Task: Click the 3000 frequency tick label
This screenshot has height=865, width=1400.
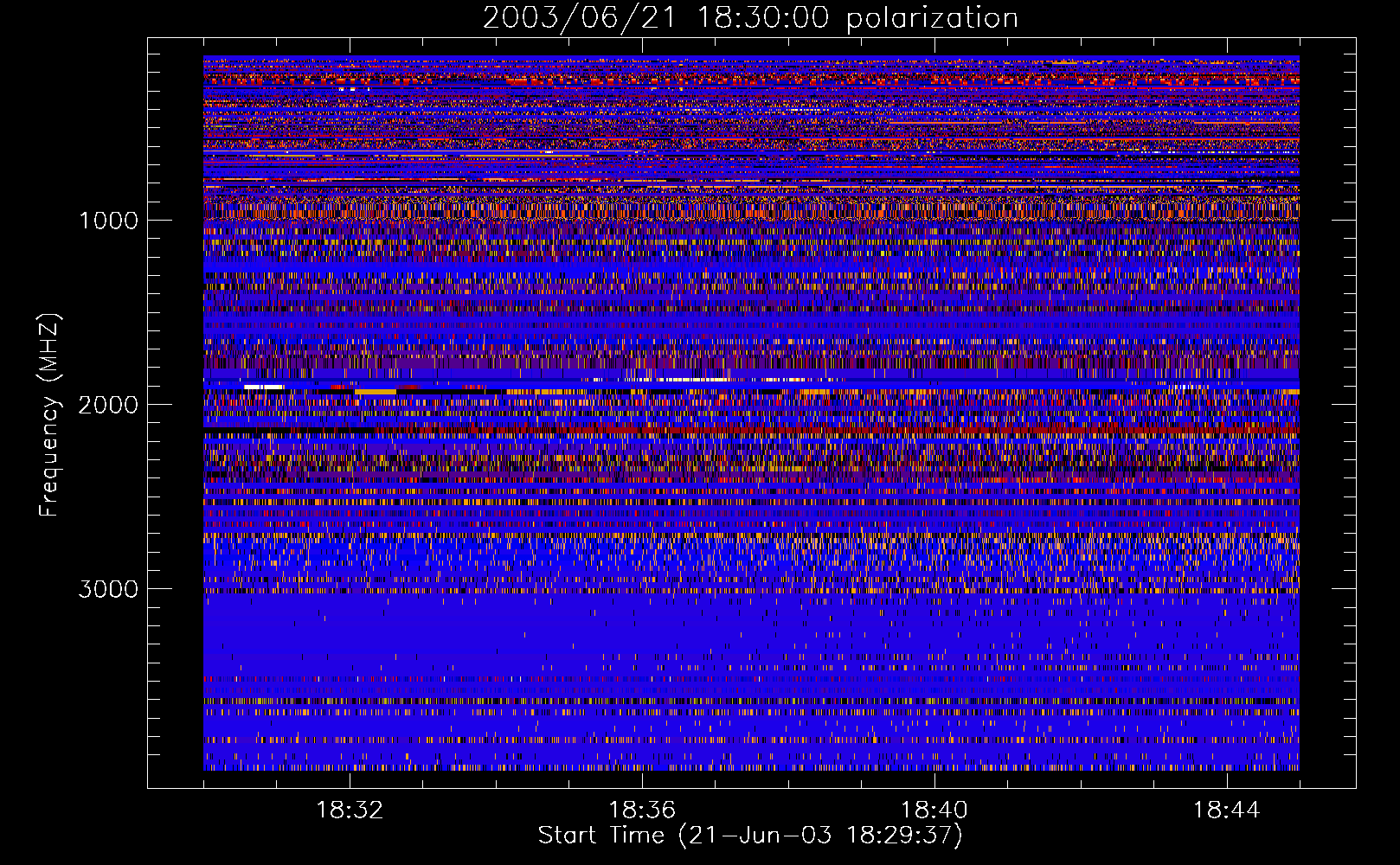Action: pos(108,589)
